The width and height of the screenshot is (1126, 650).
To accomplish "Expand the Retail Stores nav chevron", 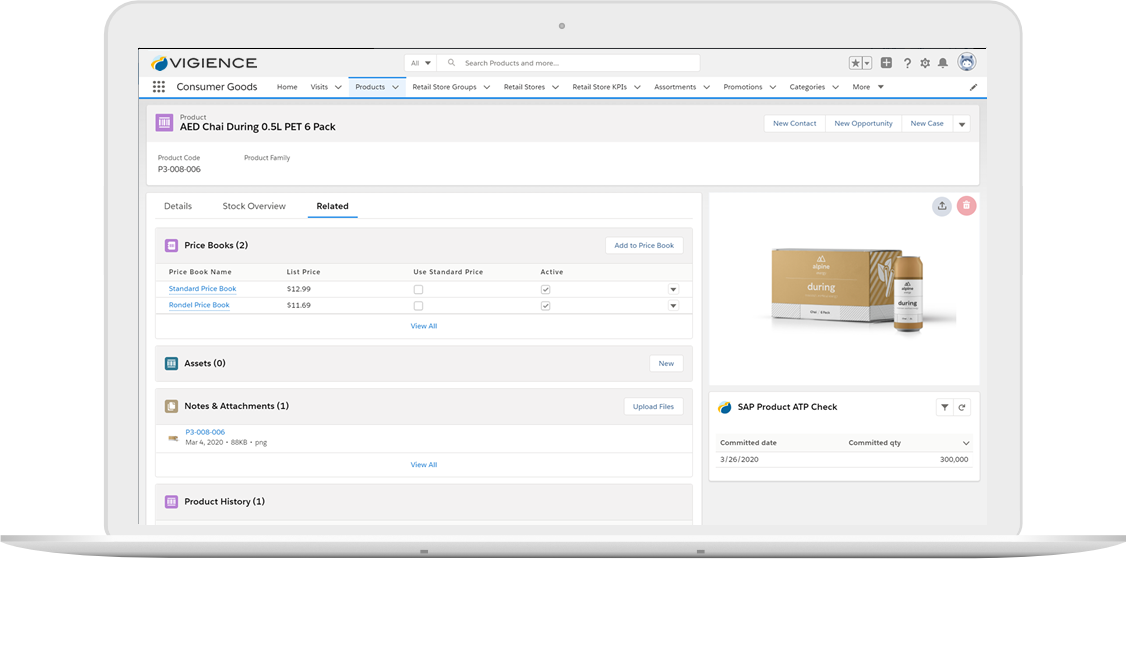I will (x=555, y=88).
